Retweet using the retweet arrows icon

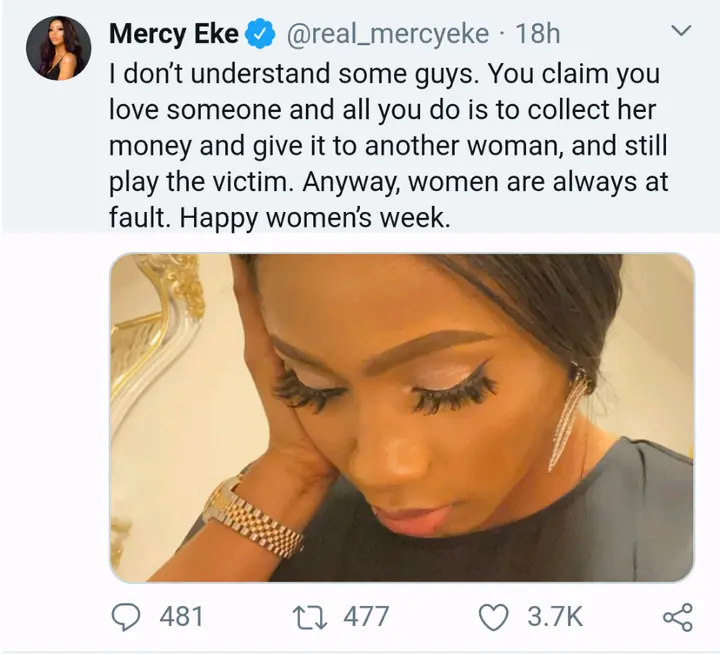(310, 617)
